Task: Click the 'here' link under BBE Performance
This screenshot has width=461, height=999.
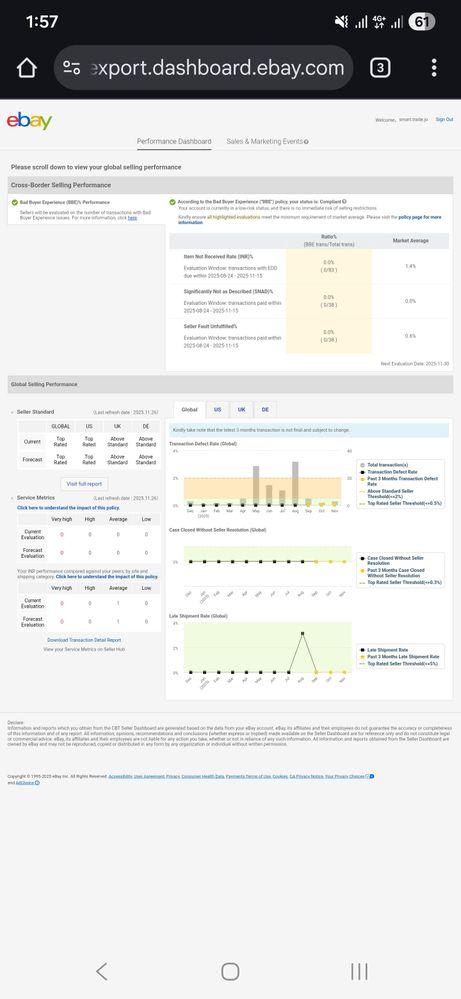Action: 132,217
